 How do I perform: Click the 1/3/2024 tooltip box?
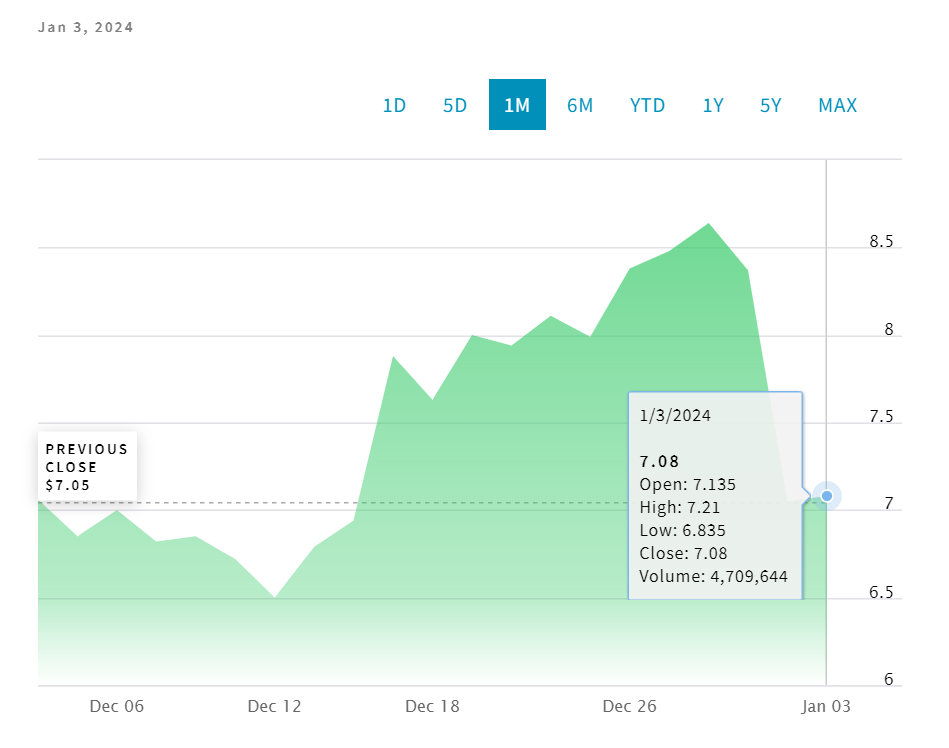715,495
